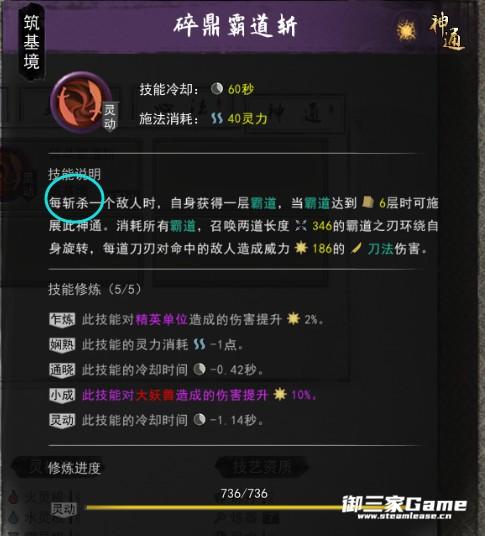
Task: Select the 通晓 training tier badge
Action: [62, 370]
